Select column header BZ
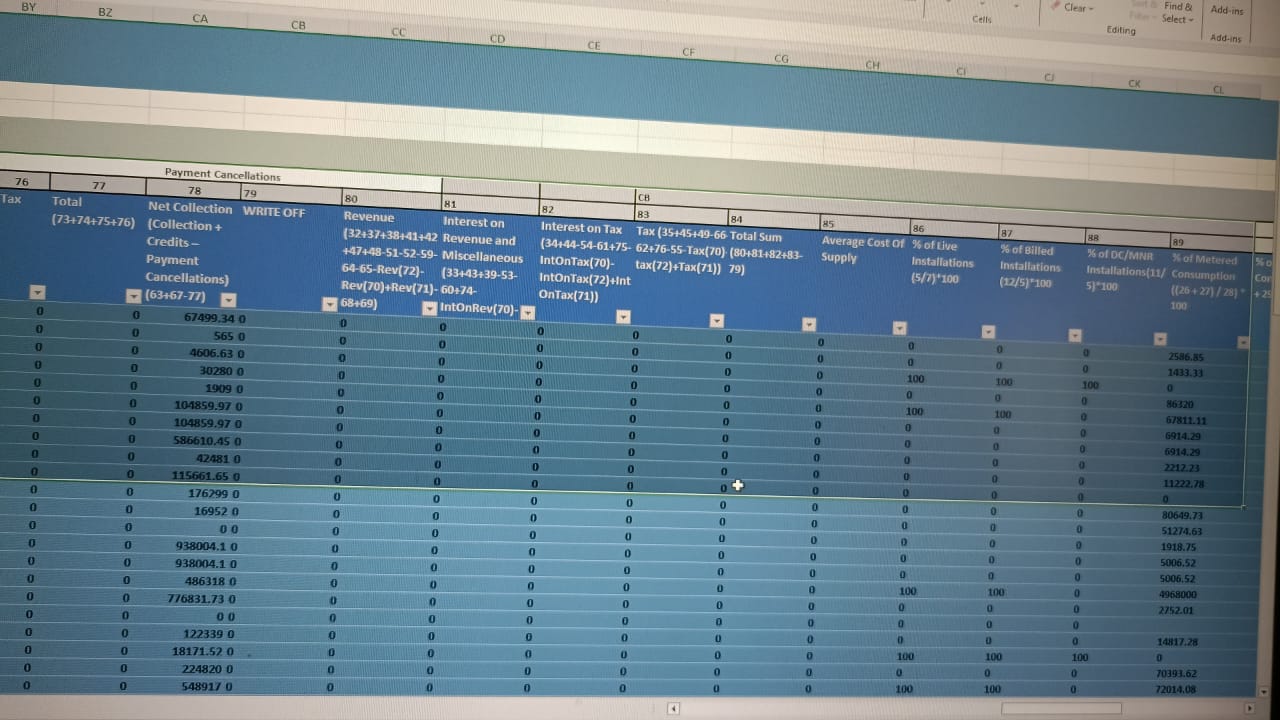This screenshot has width=1280, height=720. (106, 12)
